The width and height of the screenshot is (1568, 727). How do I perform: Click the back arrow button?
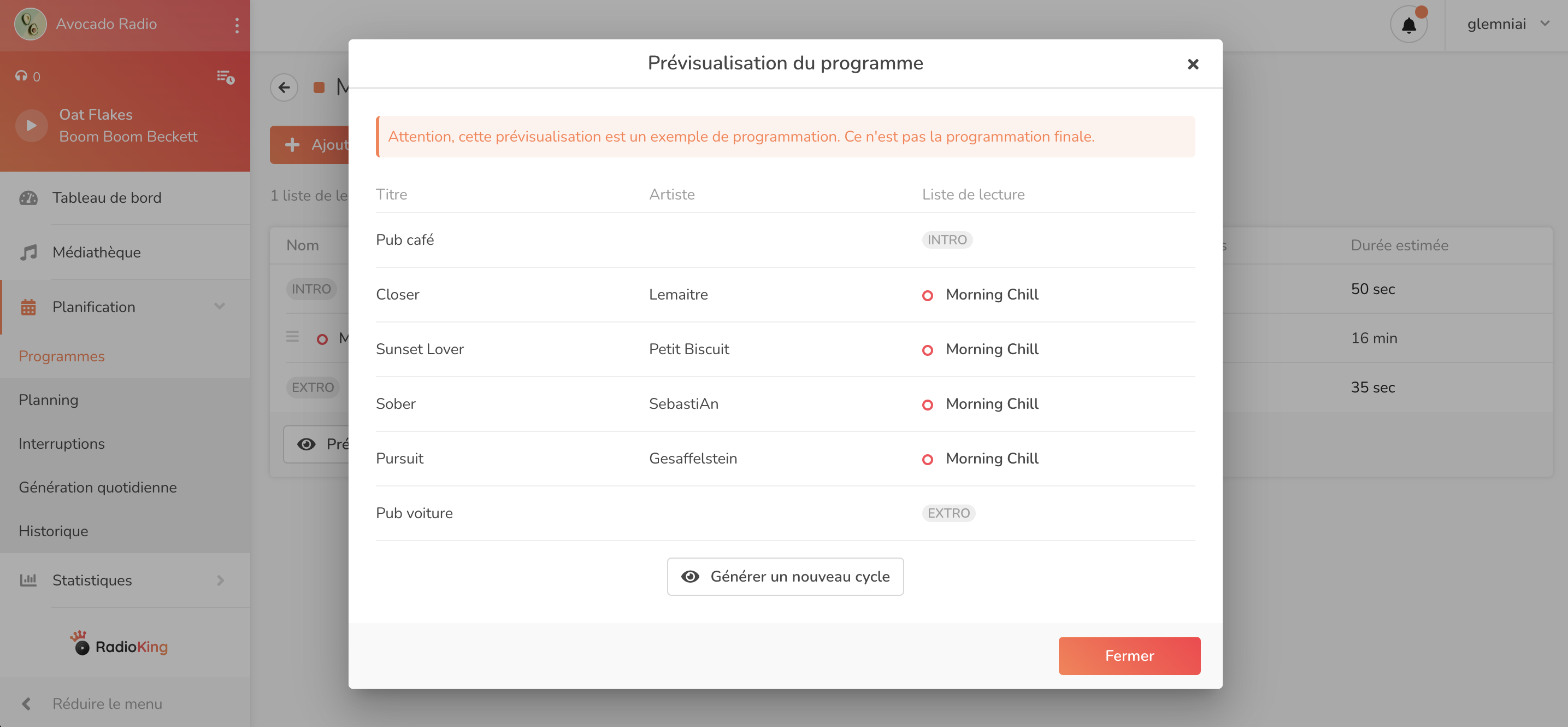point(284,87)
